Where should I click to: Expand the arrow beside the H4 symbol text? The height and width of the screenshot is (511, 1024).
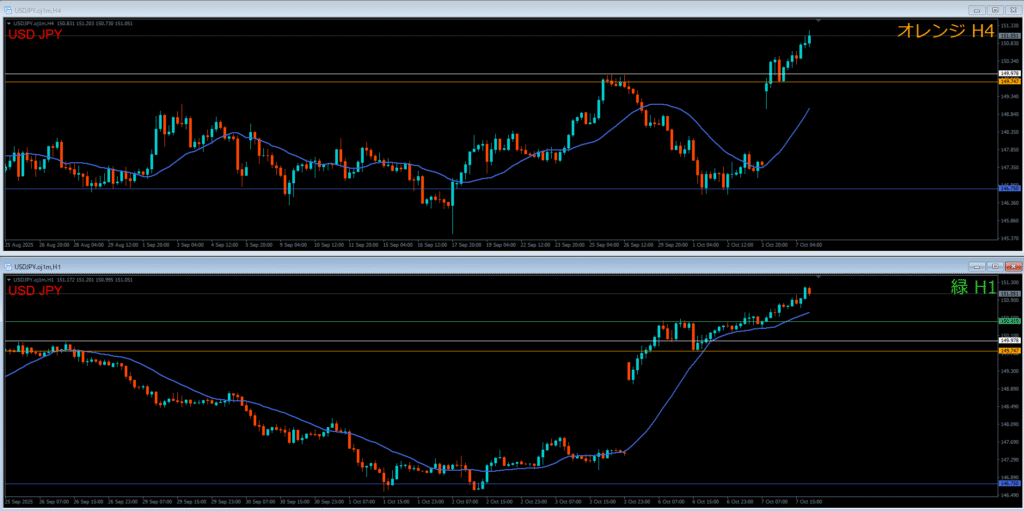(x=8, y=22)
